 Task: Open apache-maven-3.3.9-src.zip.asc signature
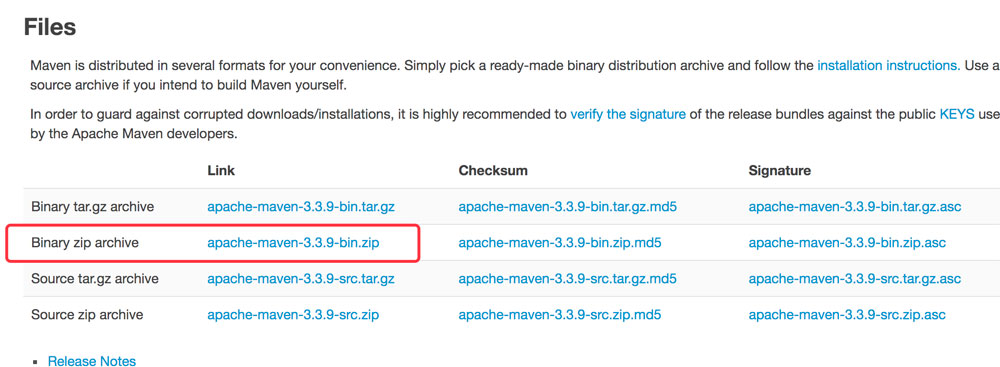(x=847, y=315)
